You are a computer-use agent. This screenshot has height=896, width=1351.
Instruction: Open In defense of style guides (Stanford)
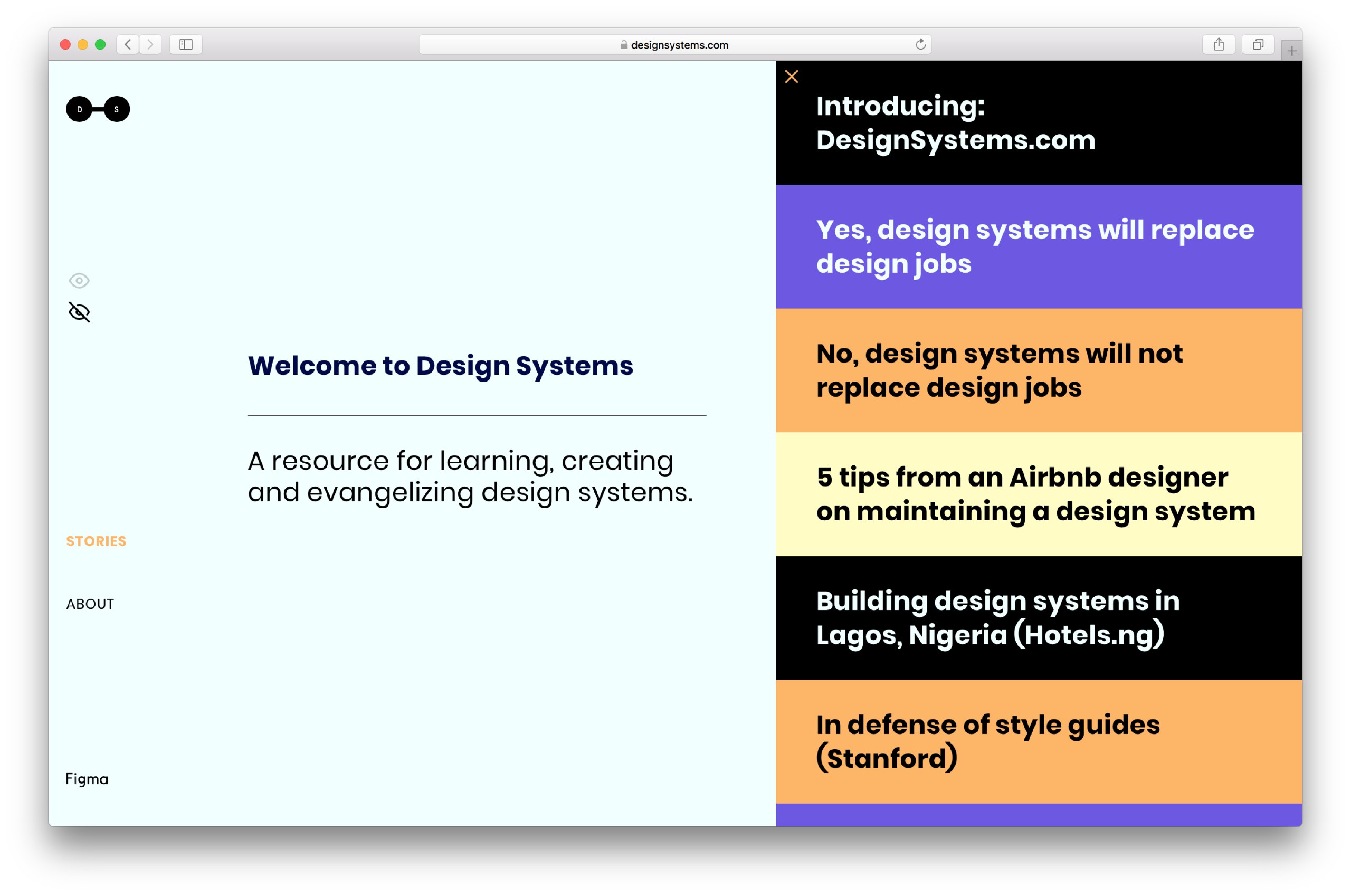(1039, 742)
